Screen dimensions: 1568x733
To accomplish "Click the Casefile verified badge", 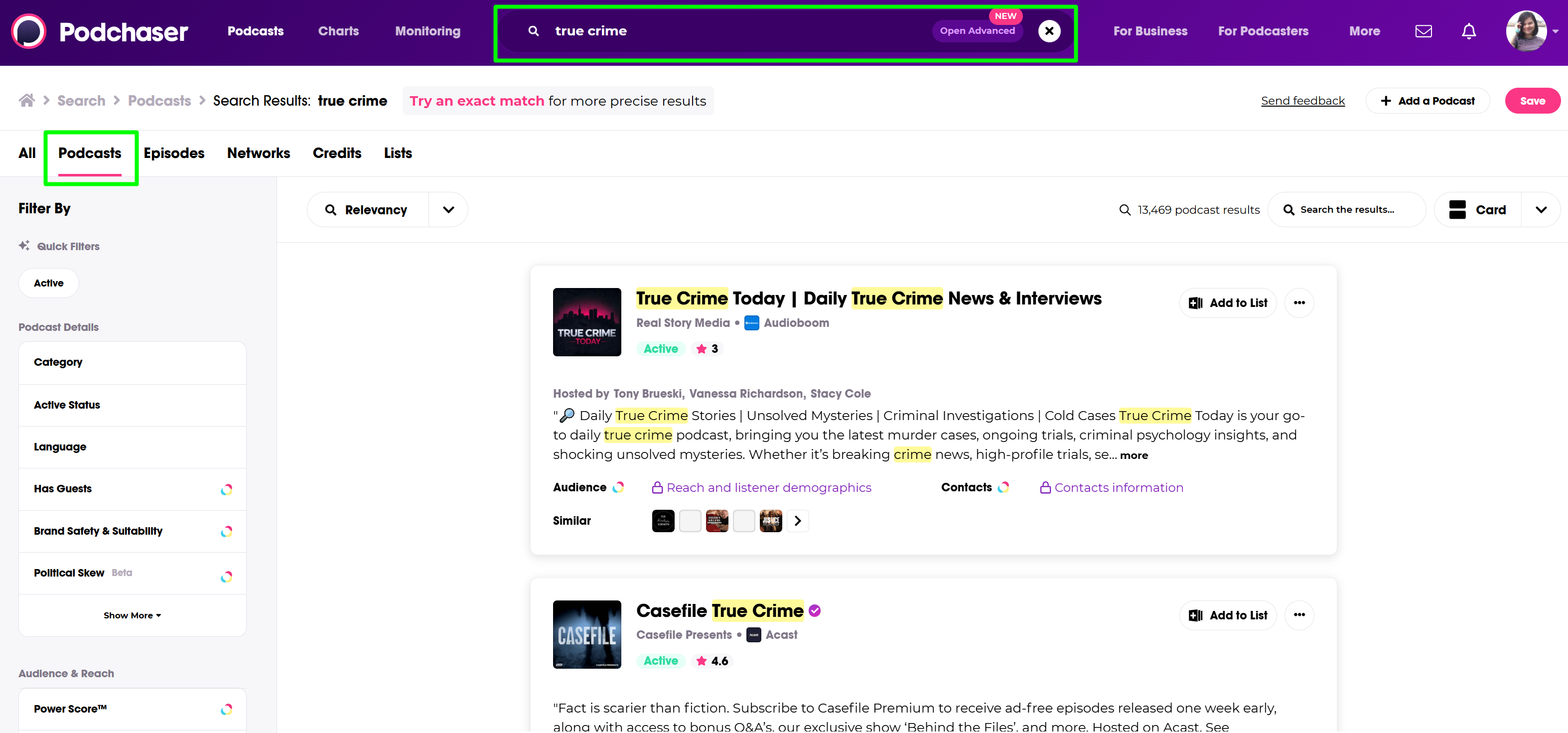I will (x=815, y=610).
